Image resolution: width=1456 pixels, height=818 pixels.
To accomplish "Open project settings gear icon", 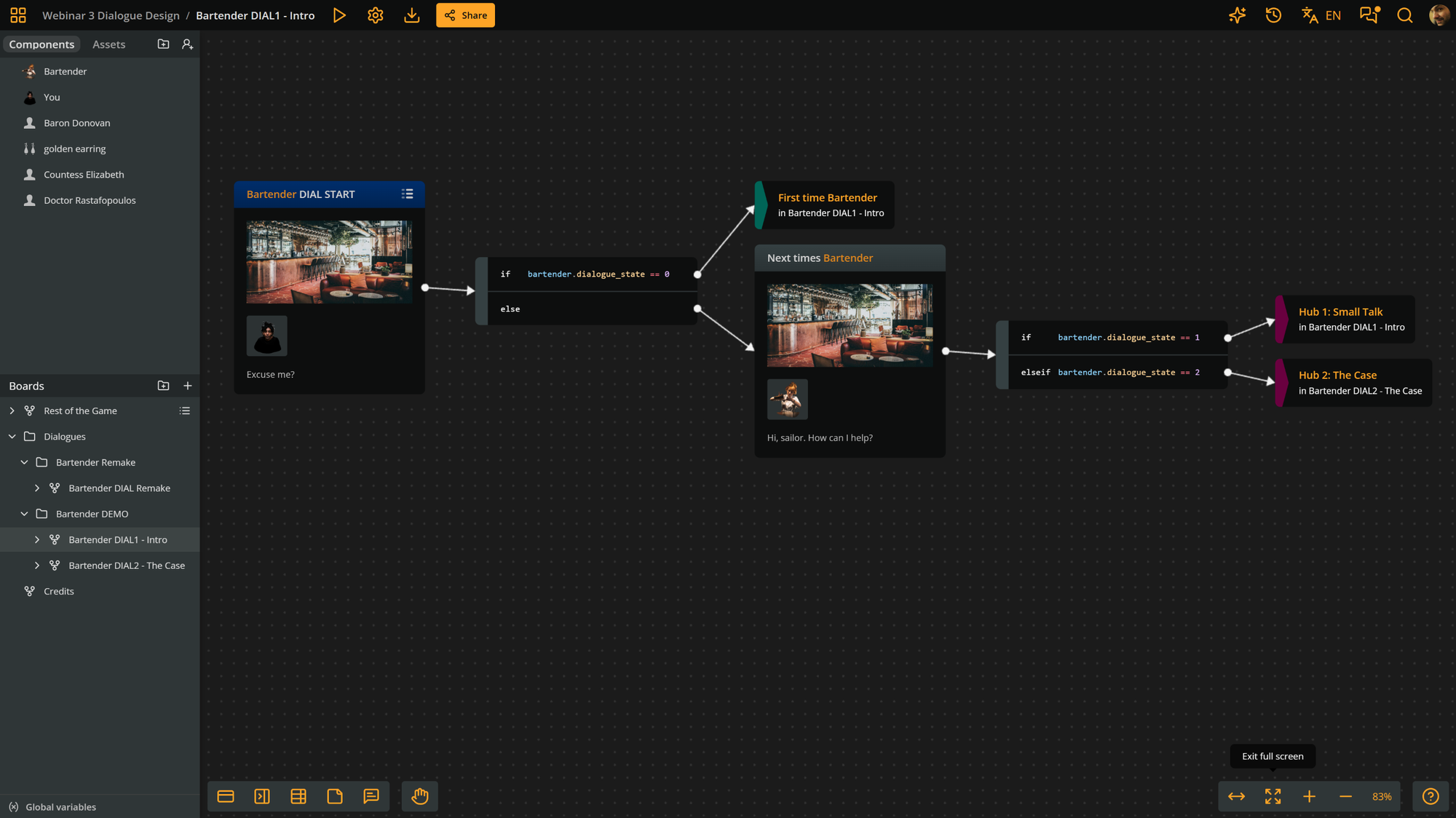I will [x=376, y=15].
